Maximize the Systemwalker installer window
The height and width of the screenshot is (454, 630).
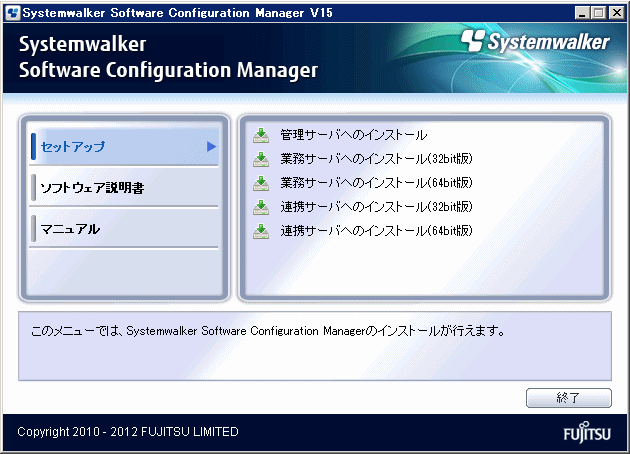598,13
